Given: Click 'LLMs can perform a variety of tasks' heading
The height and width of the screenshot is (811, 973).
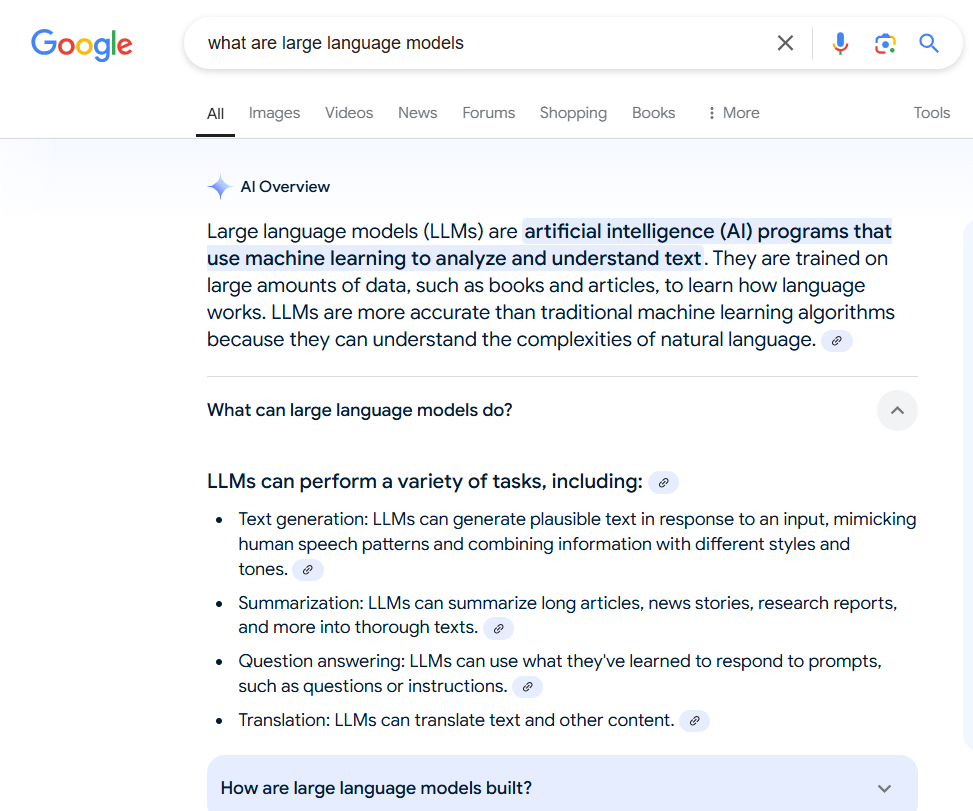Looking at the screenshot, I should pos(424,482).
